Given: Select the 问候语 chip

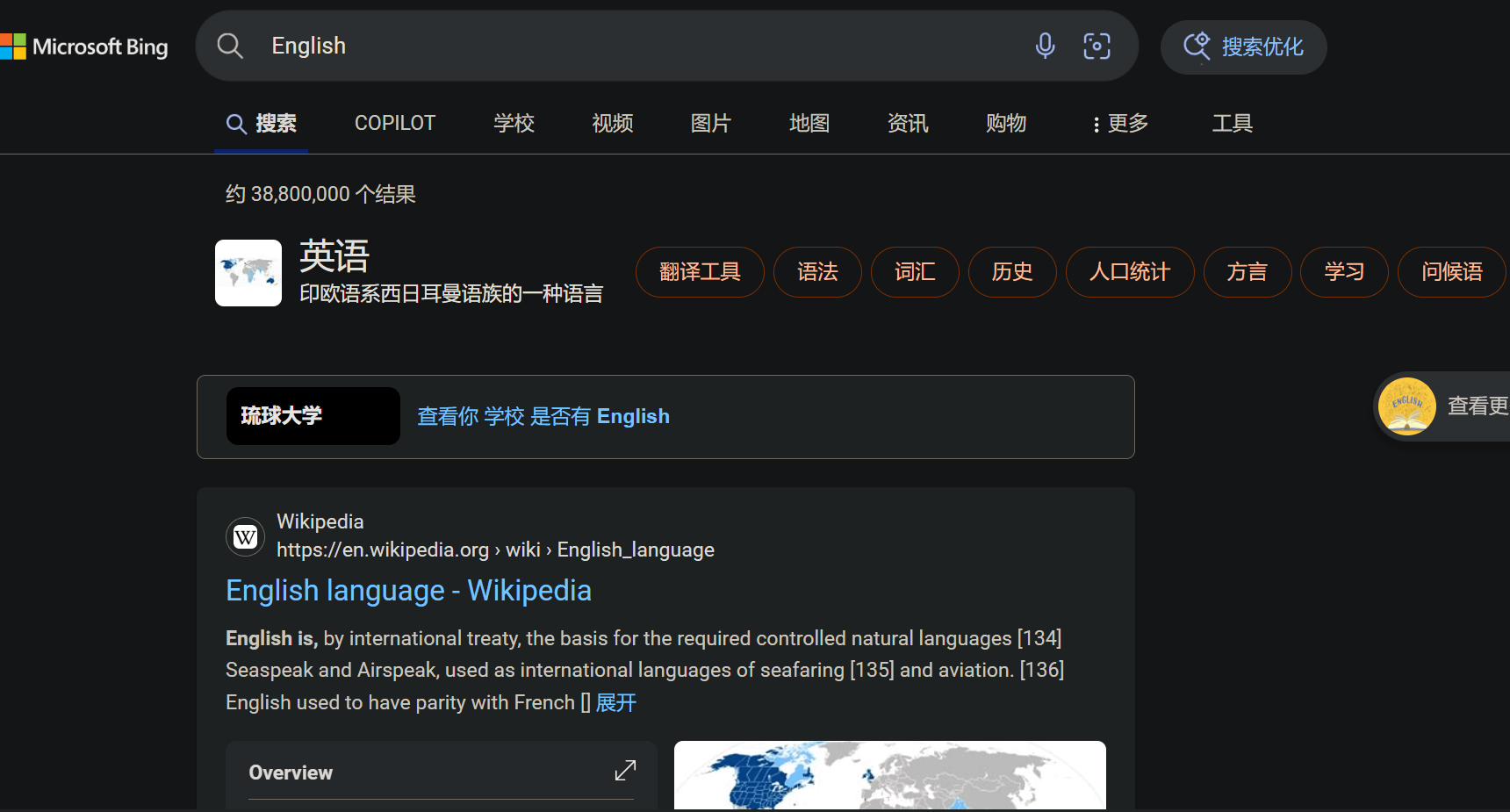Looking at the screenshot, I should 1452,272.
